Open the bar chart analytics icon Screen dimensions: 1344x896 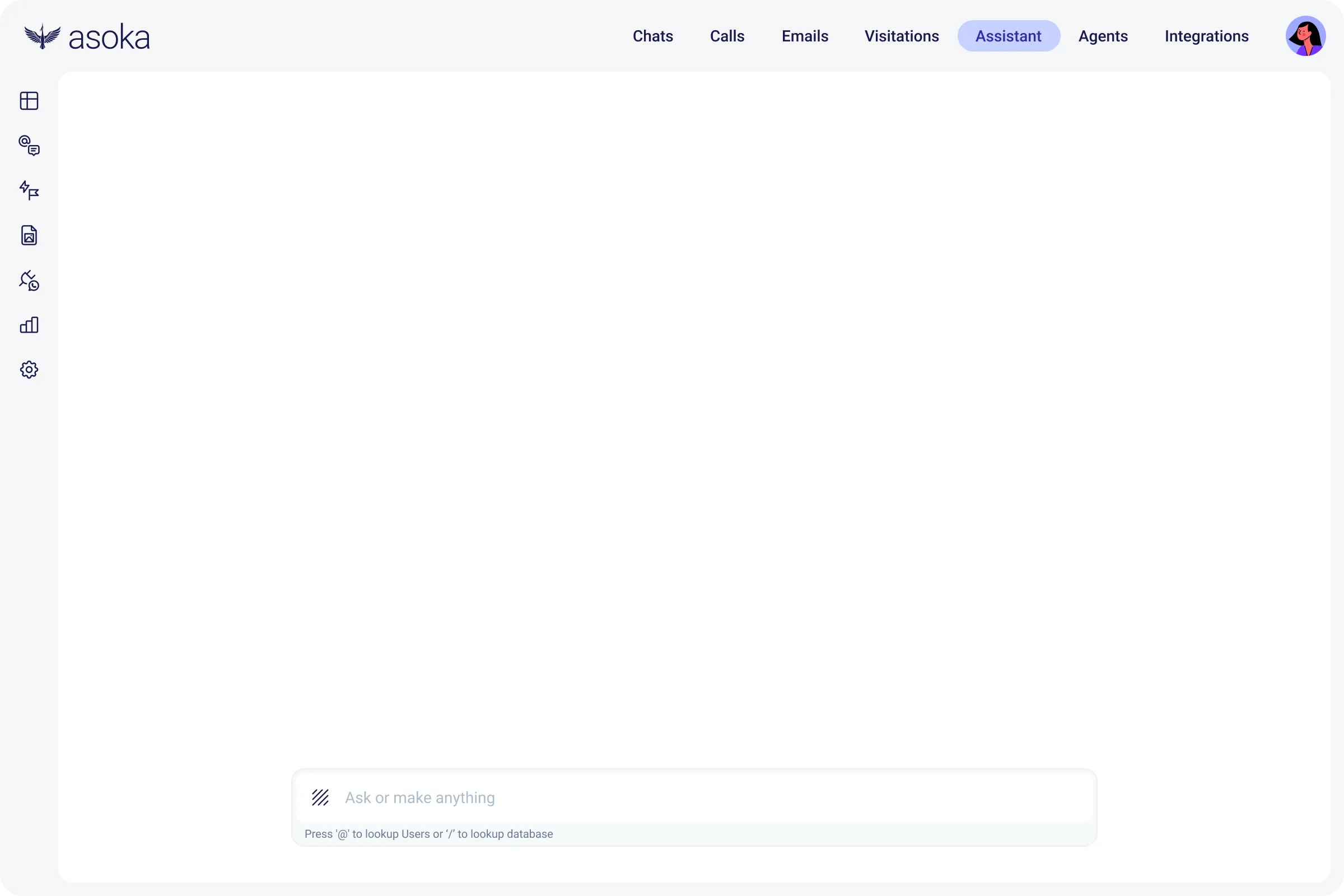[29, 325]
